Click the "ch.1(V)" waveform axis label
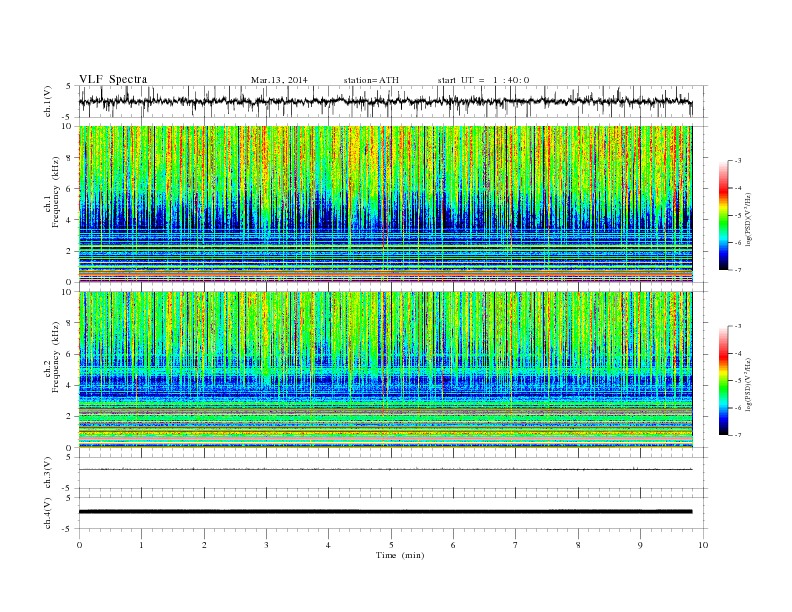Viewport: 792px width, 612px height. (x=48, y=101)
